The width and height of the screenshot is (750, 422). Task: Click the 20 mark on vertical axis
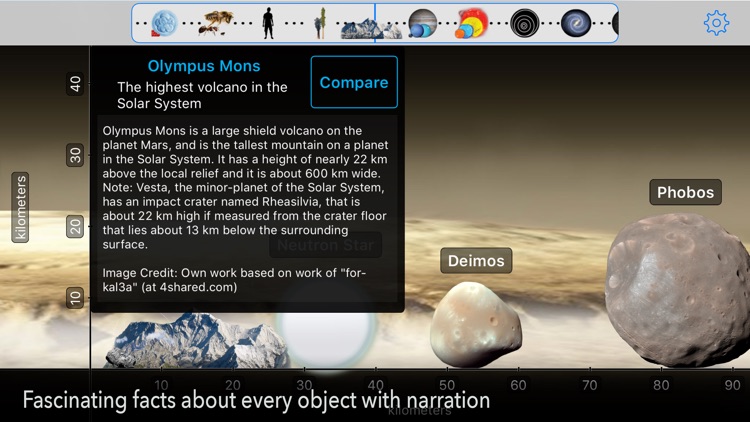75,226
